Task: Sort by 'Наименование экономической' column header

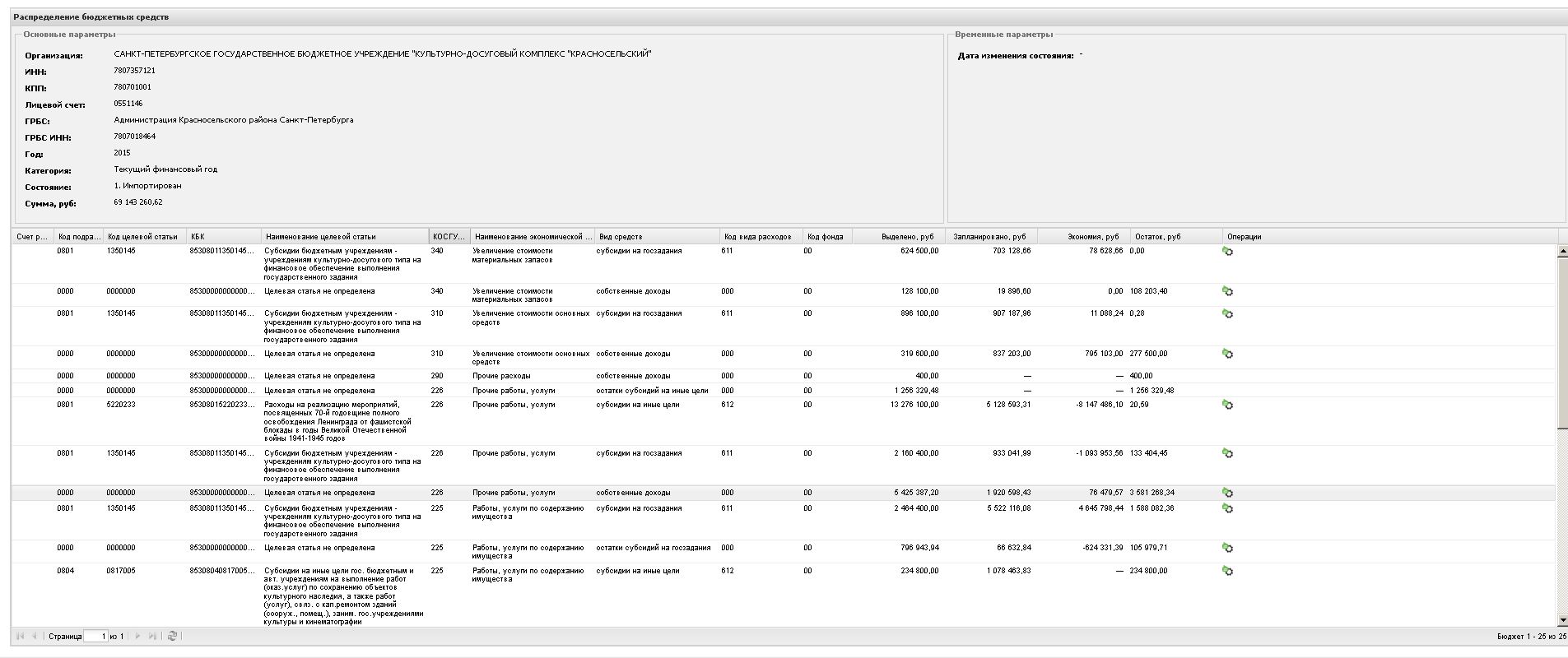Action: 533,237
